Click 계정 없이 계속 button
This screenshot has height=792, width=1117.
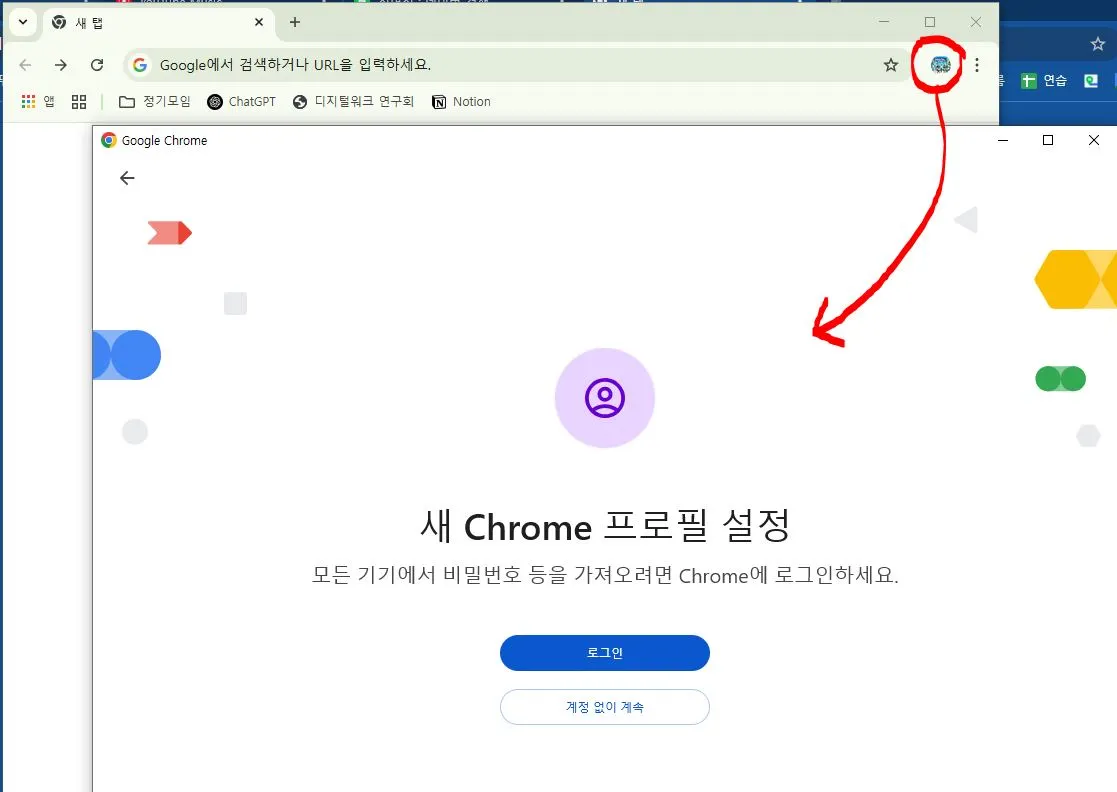[605, 707]
